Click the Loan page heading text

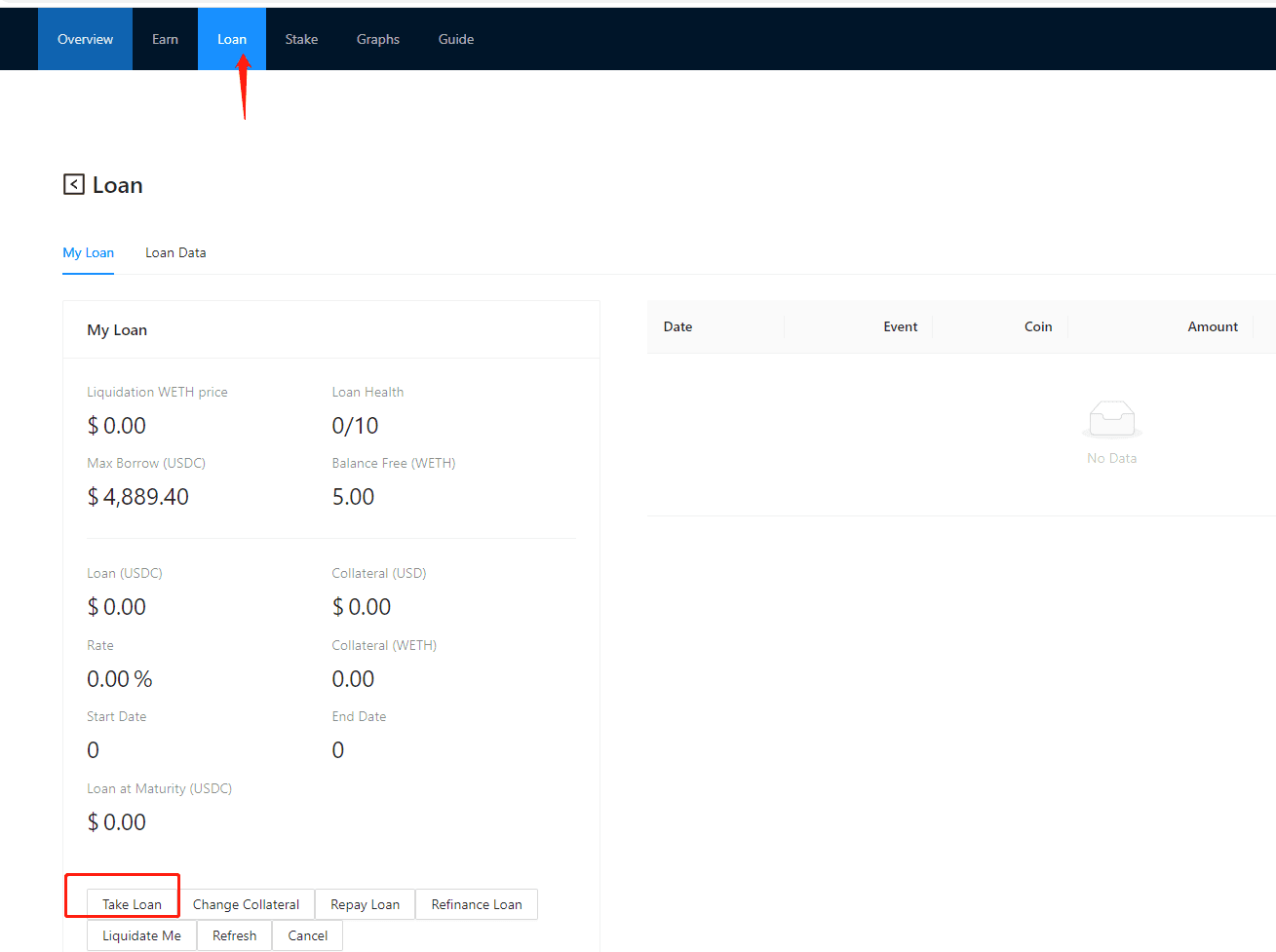click(117, 185)
